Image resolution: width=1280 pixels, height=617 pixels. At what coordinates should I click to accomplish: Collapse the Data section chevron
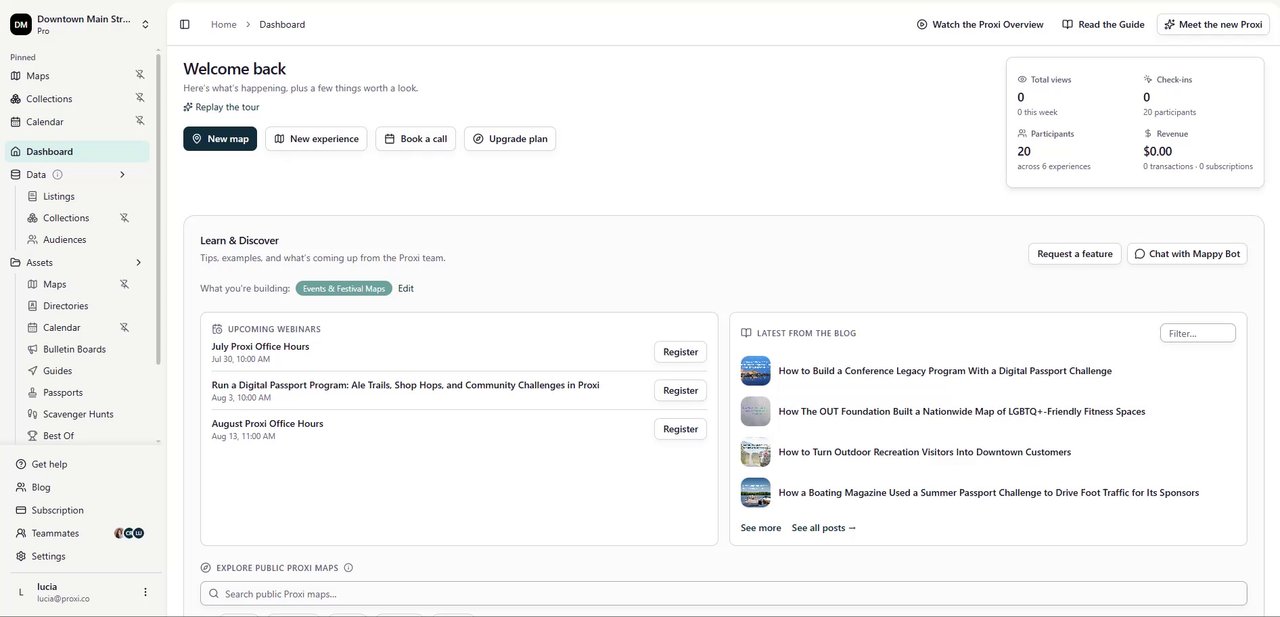(123, 174)
